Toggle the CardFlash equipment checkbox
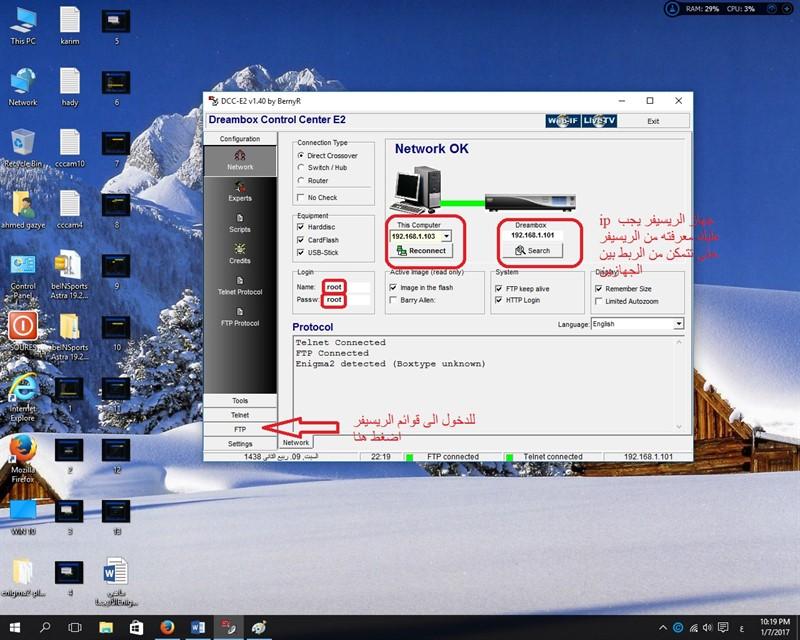The width and height of the screenshot is (800, 640). [301, 240]
